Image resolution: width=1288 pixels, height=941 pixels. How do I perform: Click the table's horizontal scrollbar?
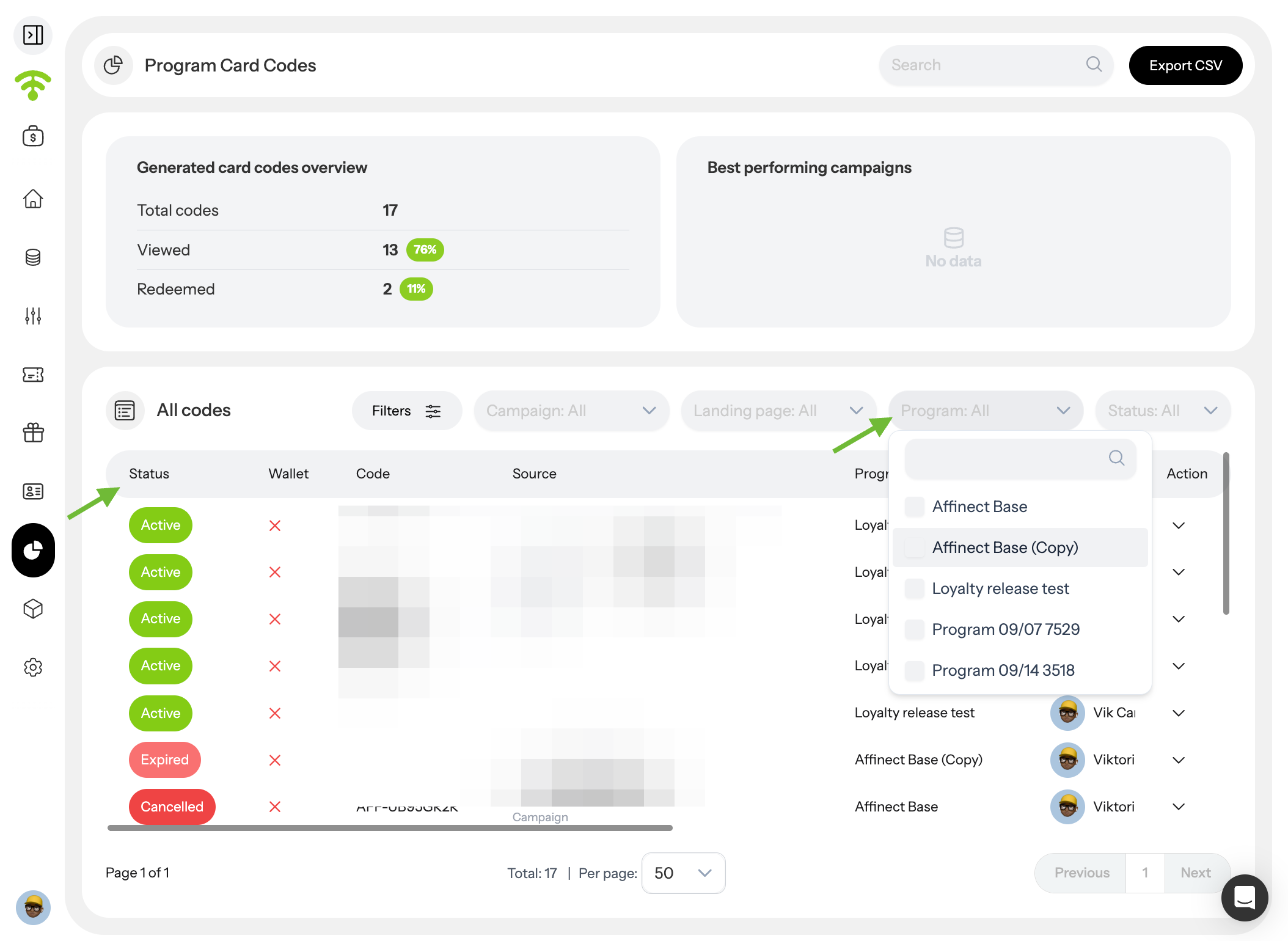pyautogui.click(x=390, y=828)
